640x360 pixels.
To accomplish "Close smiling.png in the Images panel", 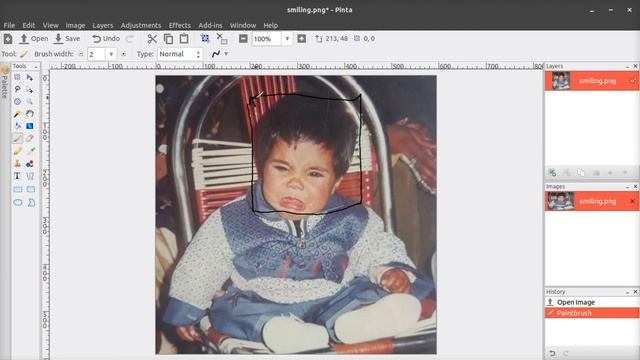I will pyautogui.click(x=632, y=201).
